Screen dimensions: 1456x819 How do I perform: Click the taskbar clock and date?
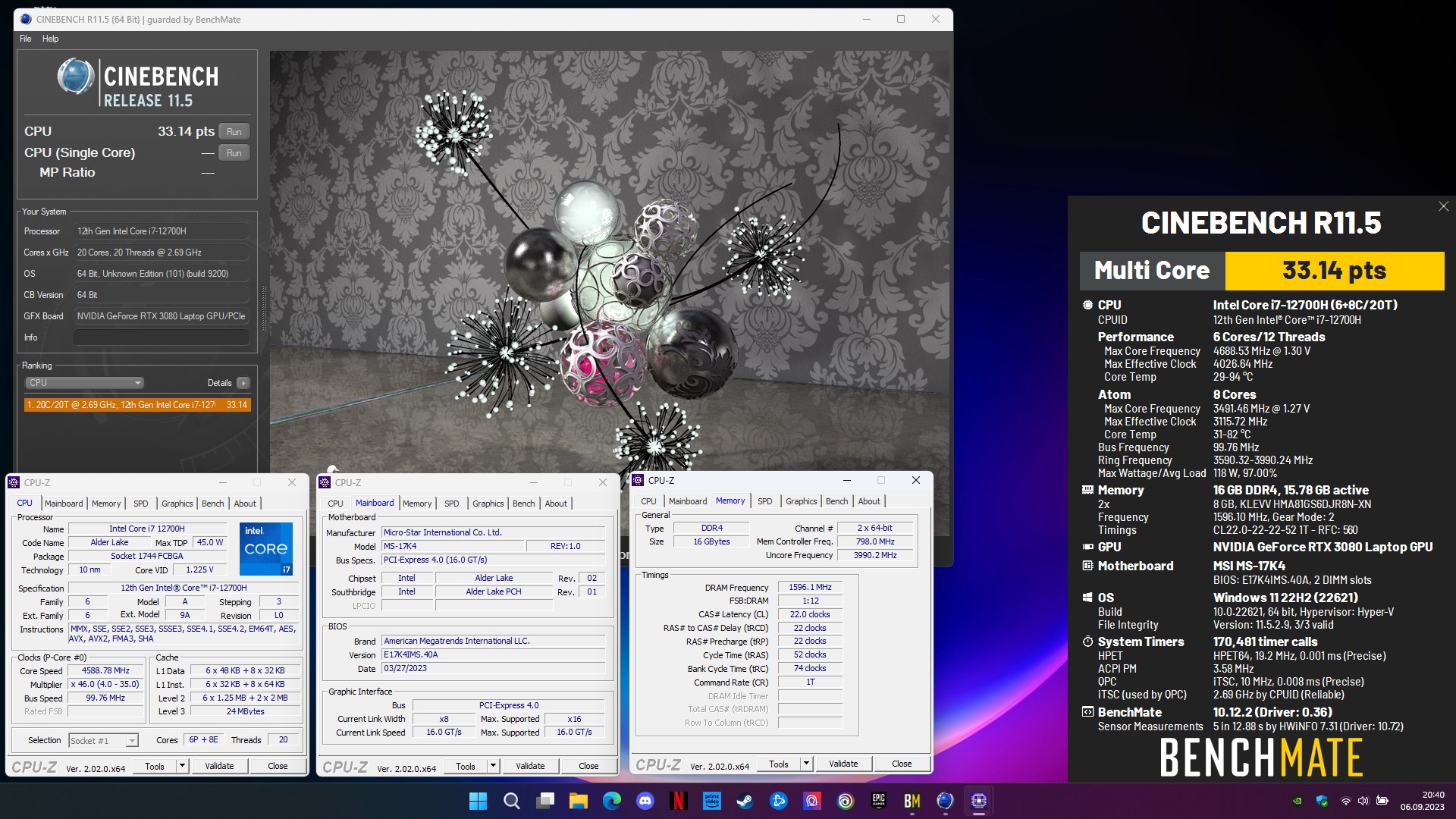[1422, 801]
